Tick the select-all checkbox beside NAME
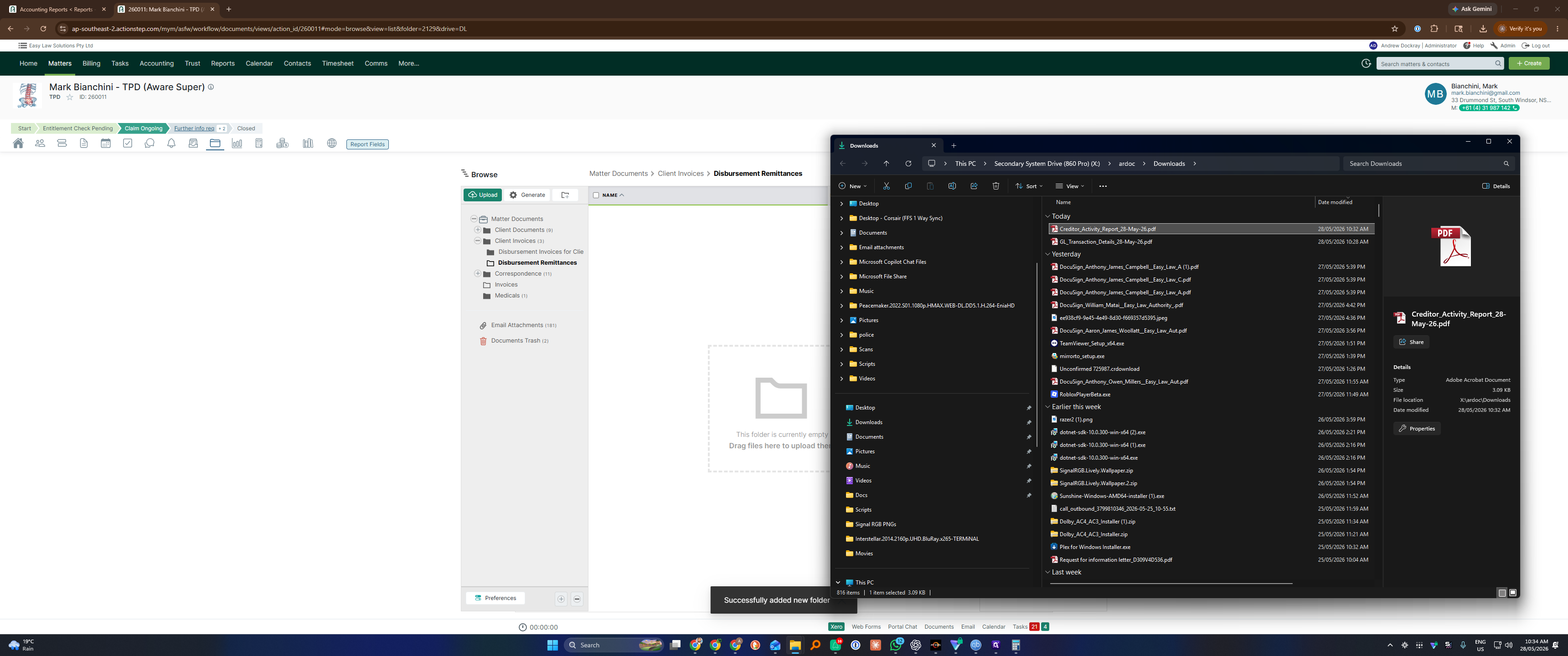This screenshot has width=1568, height=656. (596, 195)
